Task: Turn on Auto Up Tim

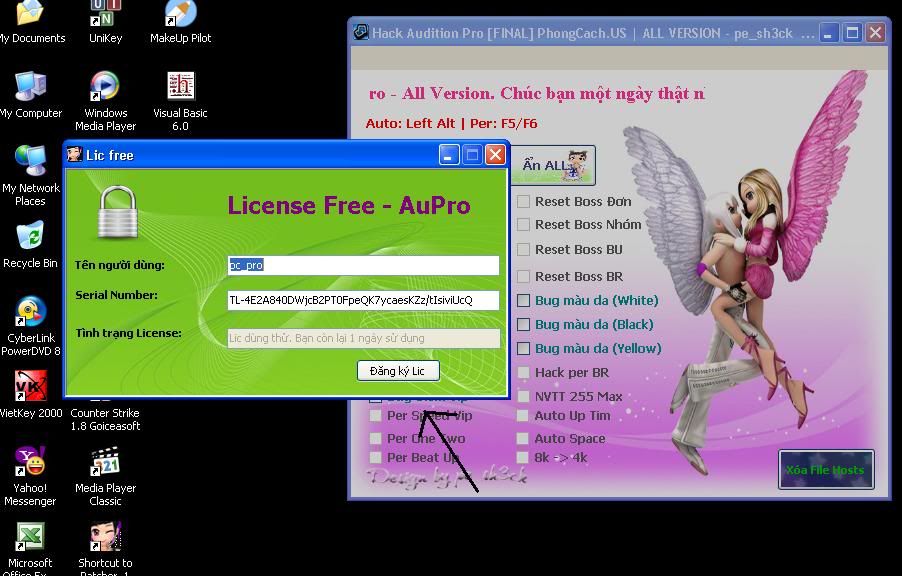Action: pyautogui.click(x=522, y=415)
